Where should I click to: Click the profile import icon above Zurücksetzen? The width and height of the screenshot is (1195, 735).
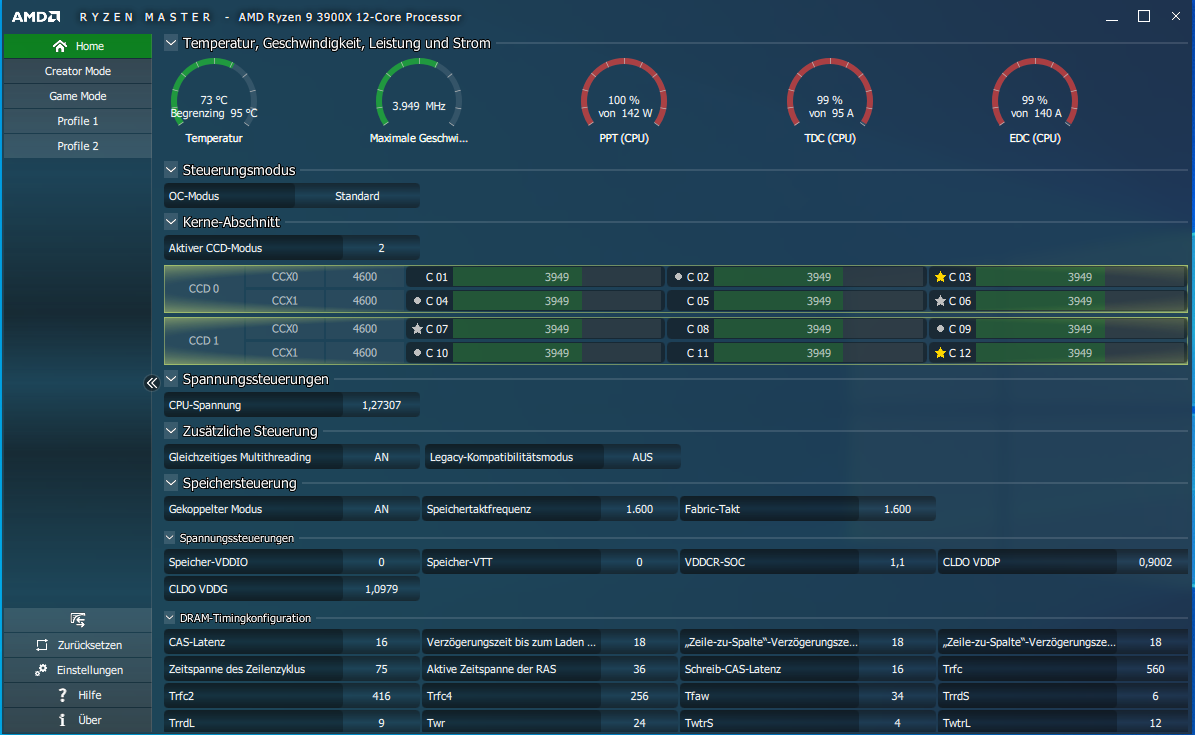(78, 619)
